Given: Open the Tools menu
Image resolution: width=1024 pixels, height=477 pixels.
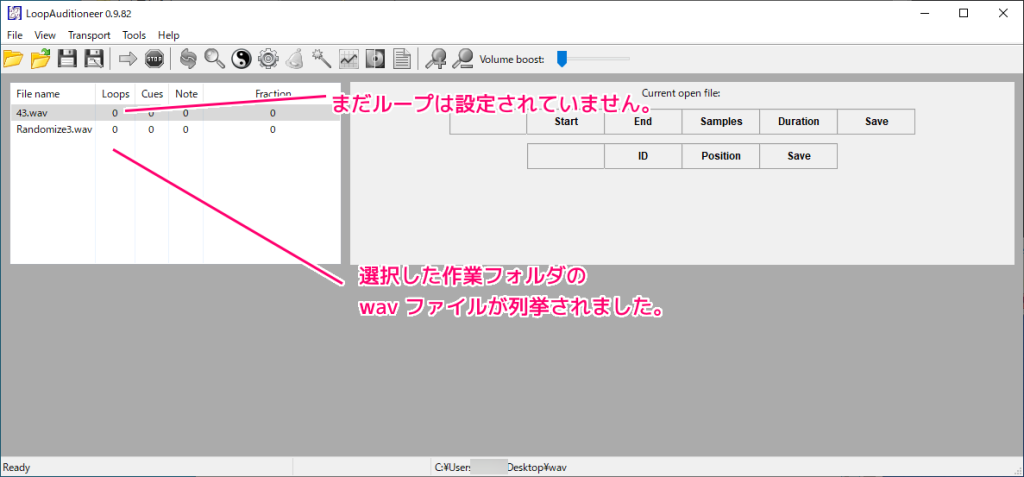Looking at the screenshot, I should coord(134,35).
